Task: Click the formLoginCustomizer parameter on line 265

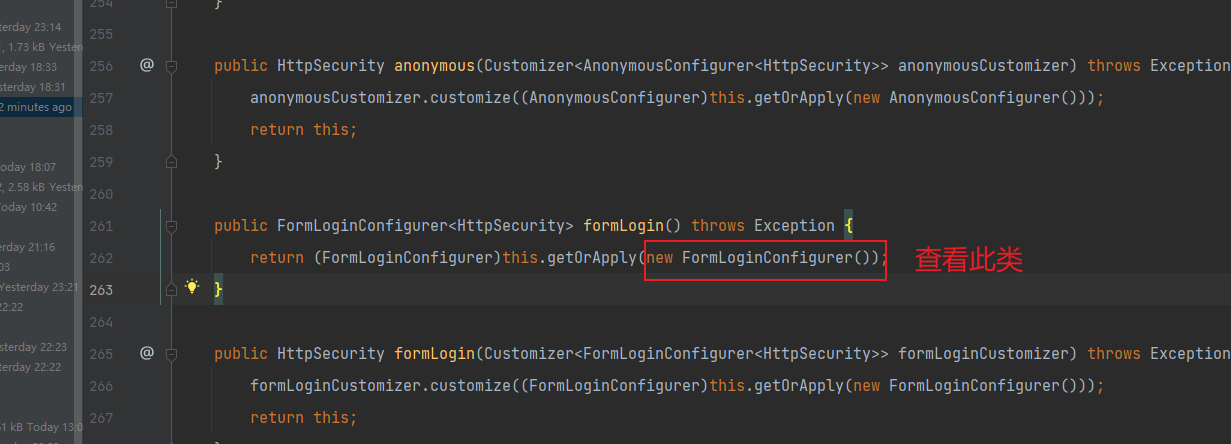Action: 987,354
